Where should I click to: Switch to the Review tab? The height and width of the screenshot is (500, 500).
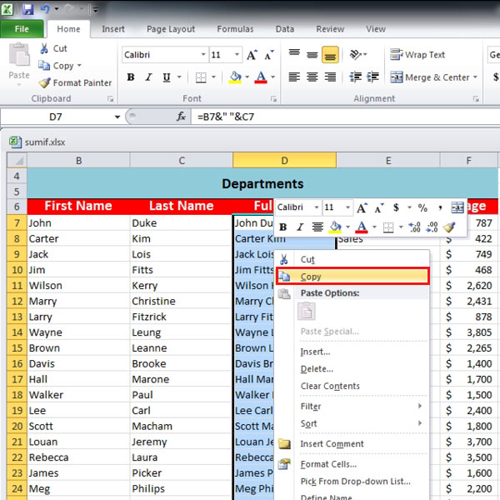pyautogui.click(x=330, y=29)
